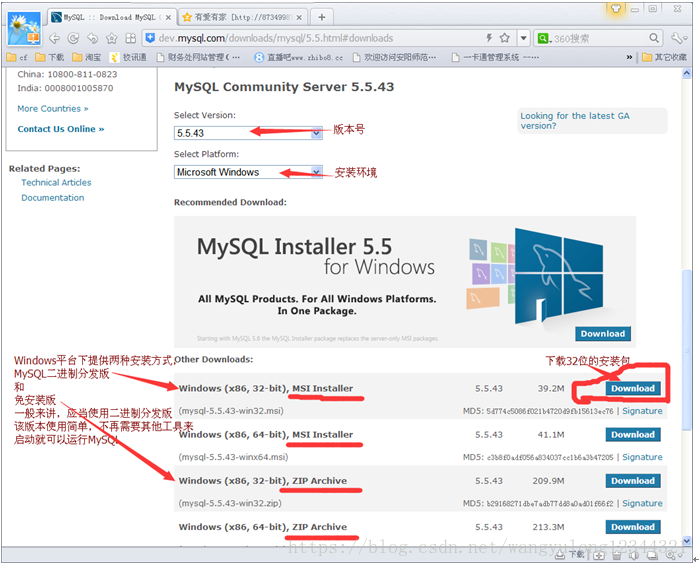Open the 一卡通管理系统 bookmark
Screen dimensions: 699x567
pos(495,57)
